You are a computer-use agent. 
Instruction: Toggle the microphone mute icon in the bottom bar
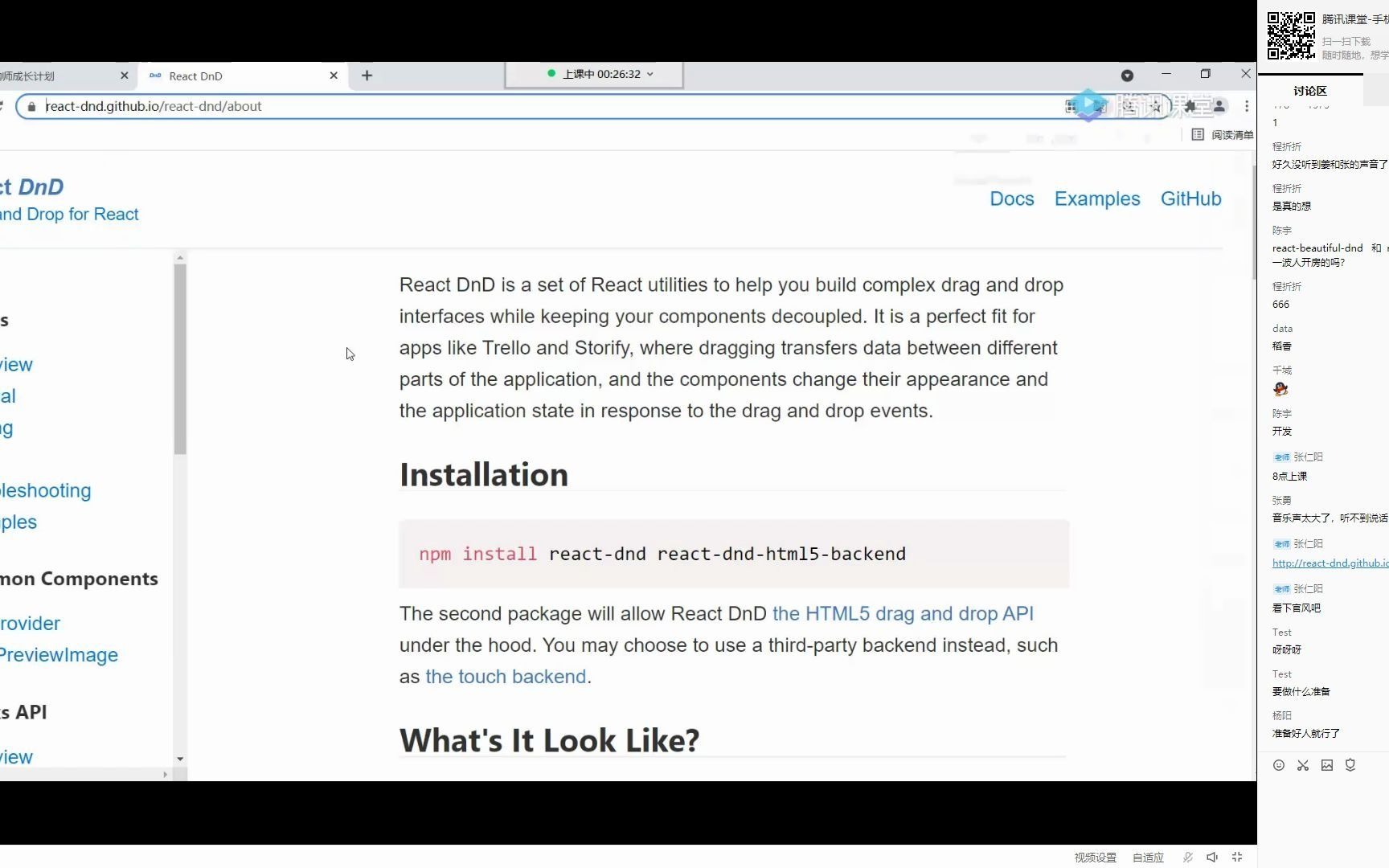tap(1188, 858)
